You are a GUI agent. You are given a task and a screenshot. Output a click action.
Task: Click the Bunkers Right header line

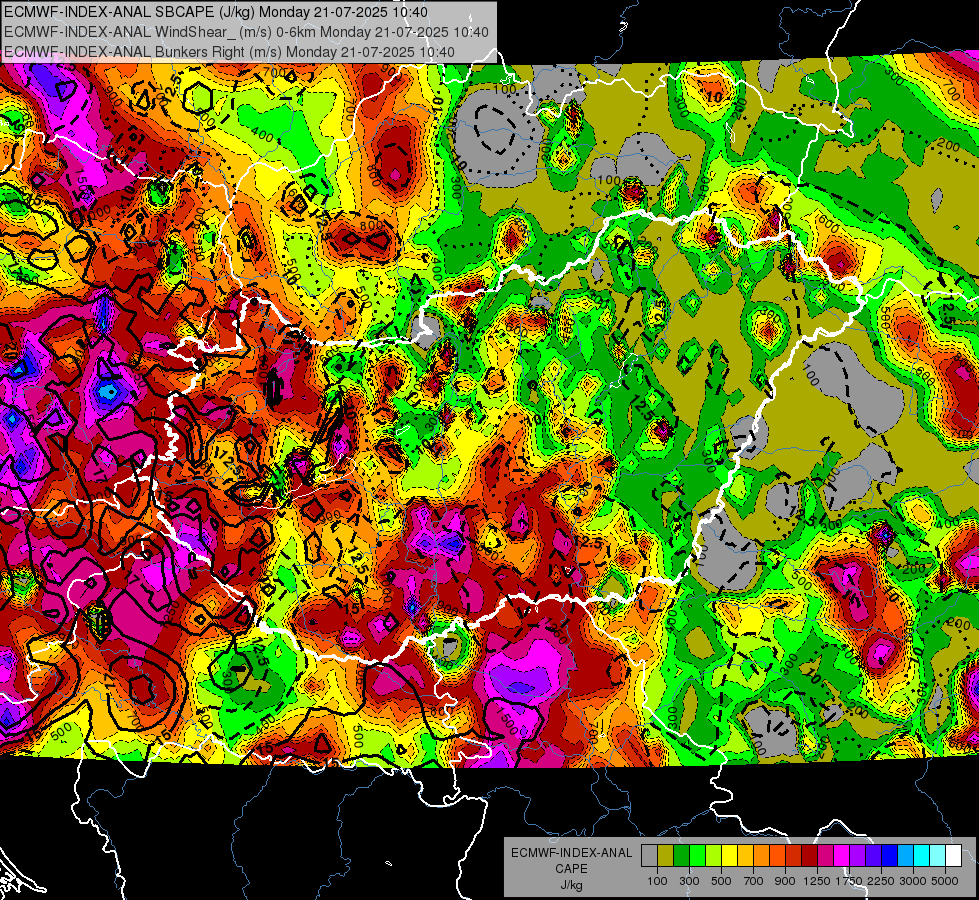[229, 52]
